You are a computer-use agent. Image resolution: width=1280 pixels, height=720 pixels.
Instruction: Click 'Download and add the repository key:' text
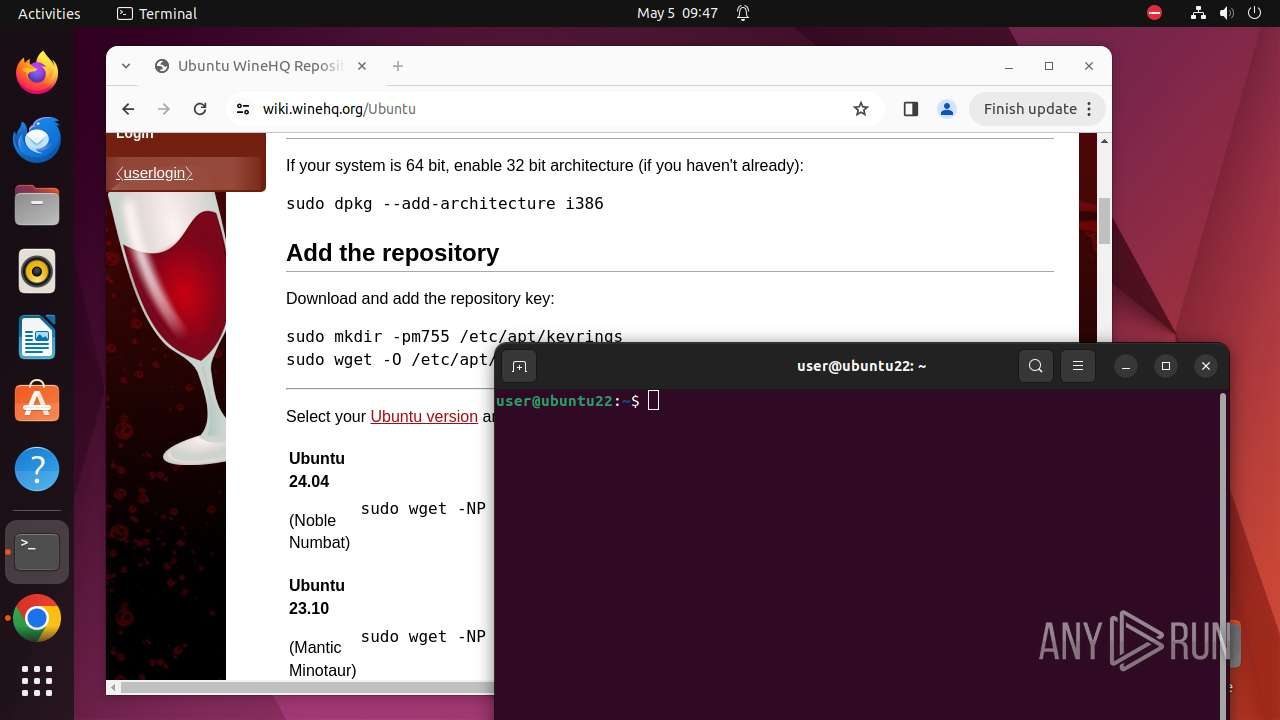[x=420, y=298]
